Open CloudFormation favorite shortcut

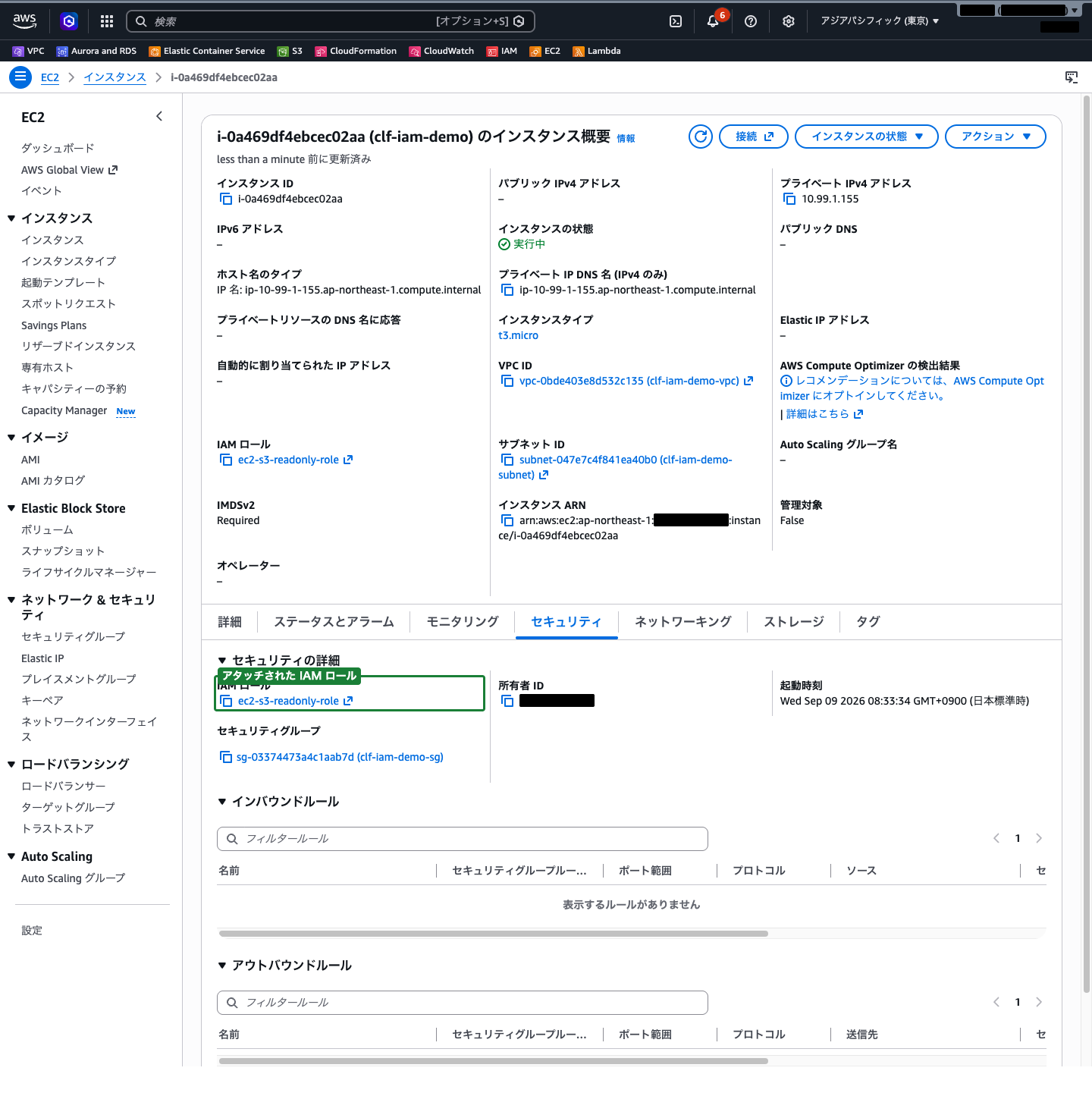[356, 51]
